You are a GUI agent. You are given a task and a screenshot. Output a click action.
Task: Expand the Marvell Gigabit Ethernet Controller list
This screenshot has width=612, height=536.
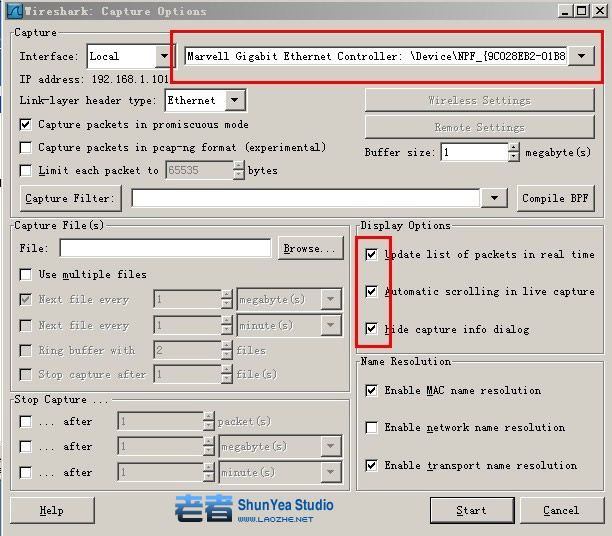point(581,56)
